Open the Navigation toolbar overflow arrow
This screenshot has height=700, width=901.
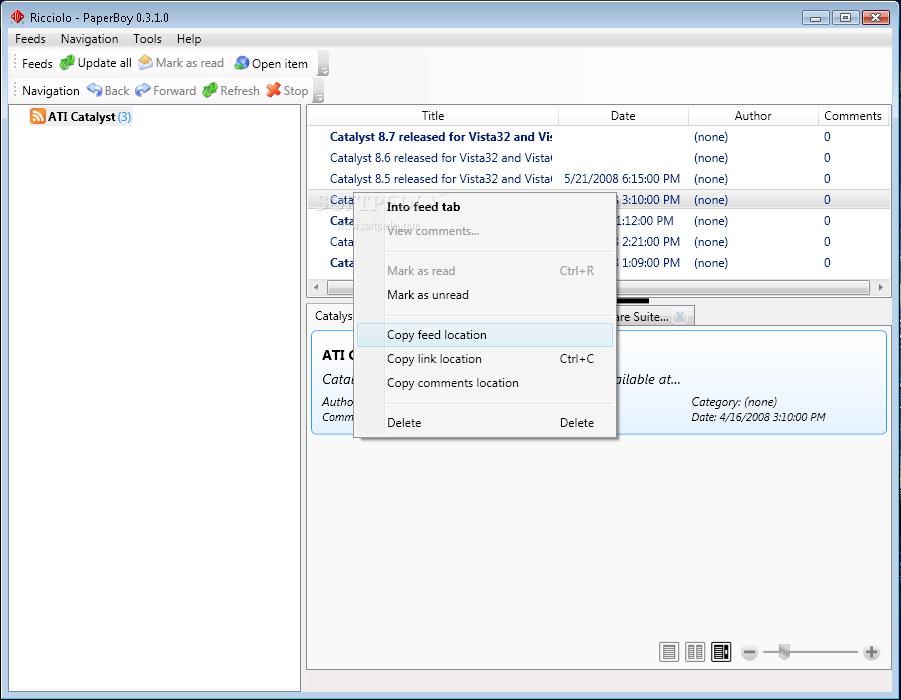click(x=319, y=91)
